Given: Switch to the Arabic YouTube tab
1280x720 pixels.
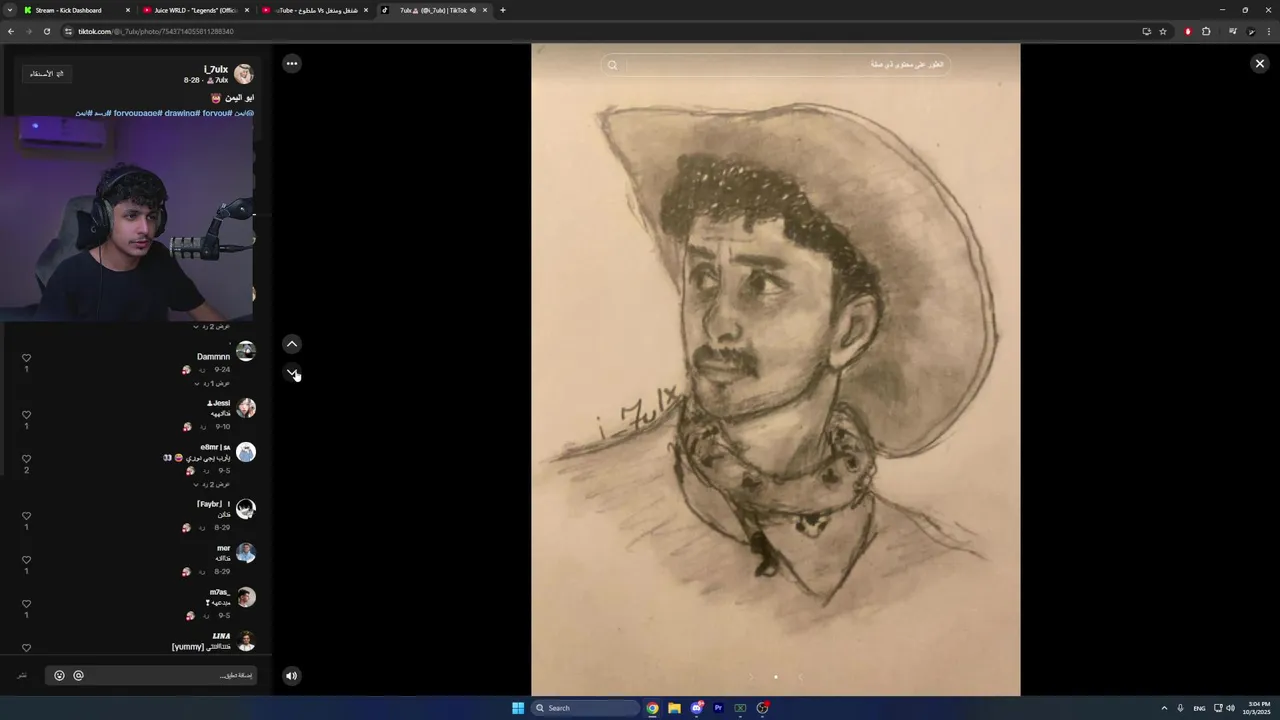Looking at the screenshot, I should (x=314, y=10).
